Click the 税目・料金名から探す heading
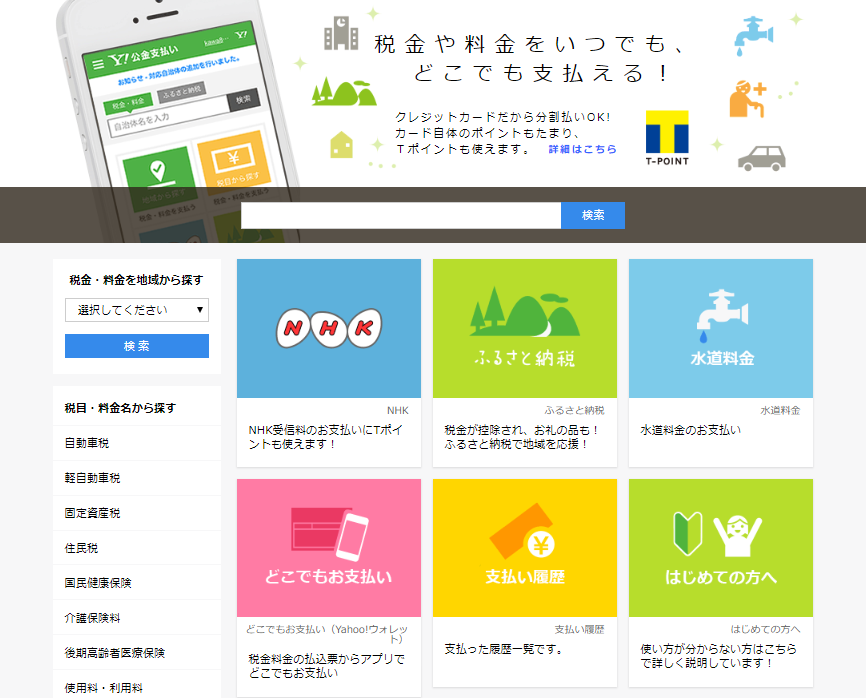The image size is (866, 698). (x=120, y=408)
